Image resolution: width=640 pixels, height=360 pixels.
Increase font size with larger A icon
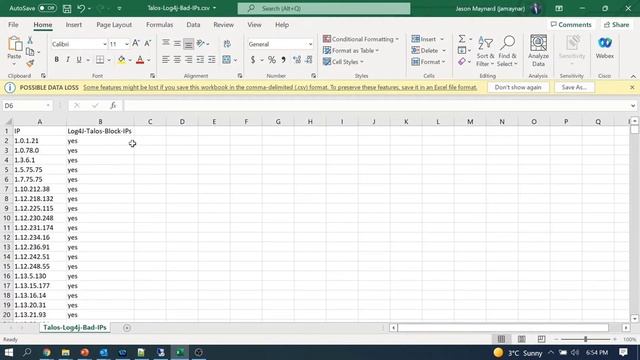(136, 43)
